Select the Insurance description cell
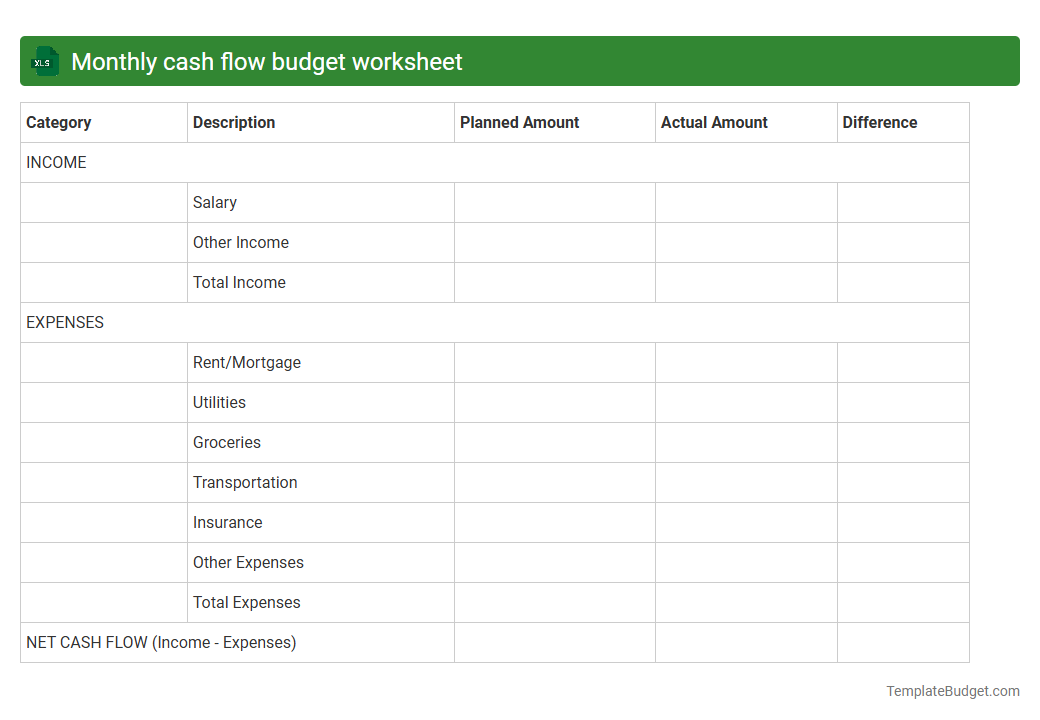This screenshot has height=720, width=1040. pos(228,522)
